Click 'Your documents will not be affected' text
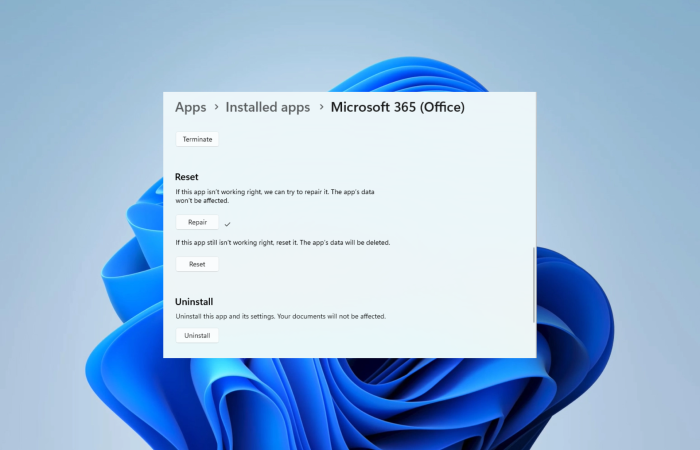700x450 pixels. point(332,316)
